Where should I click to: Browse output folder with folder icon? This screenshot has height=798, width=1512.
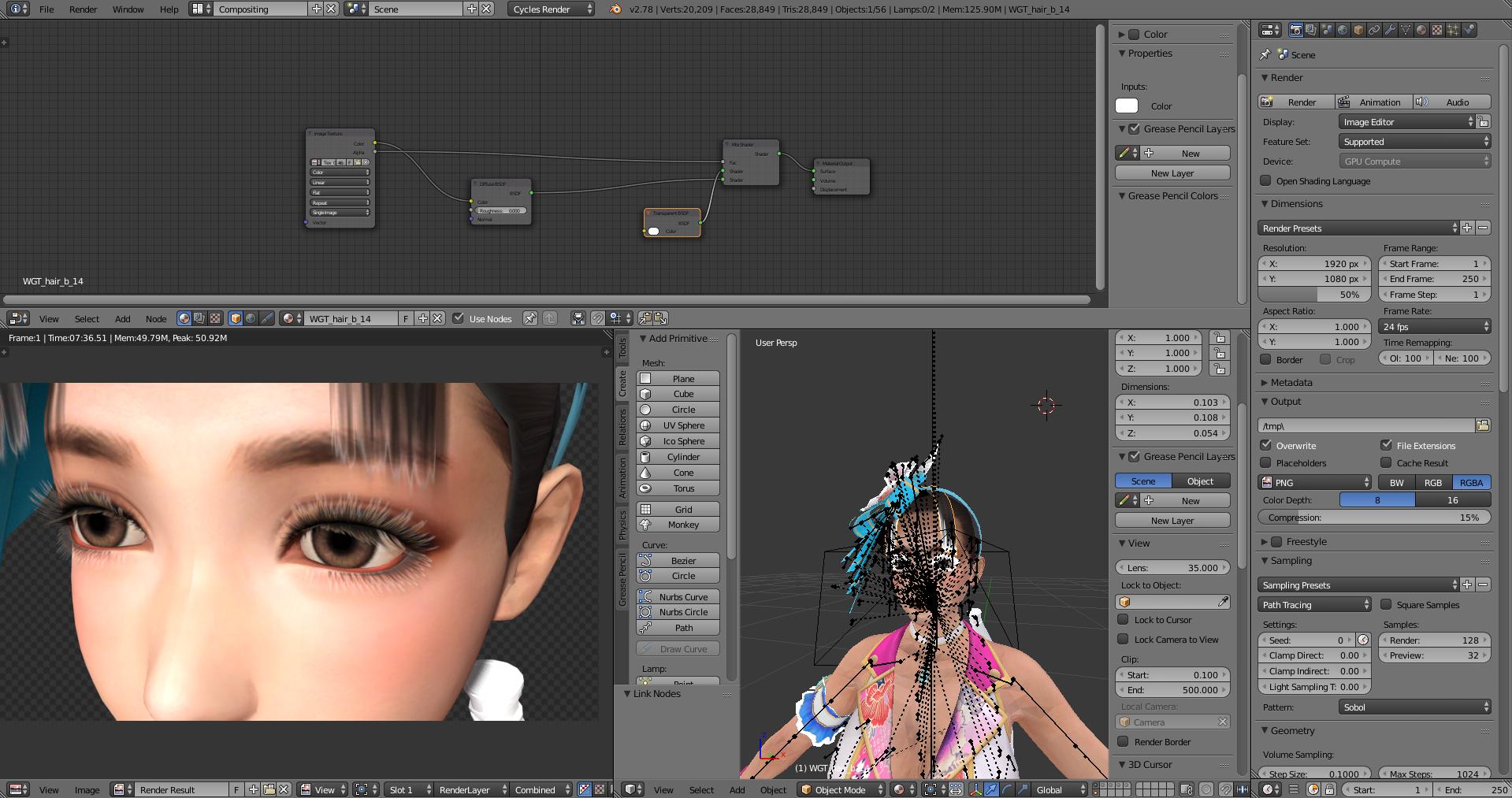click(x=1483, y=425)
